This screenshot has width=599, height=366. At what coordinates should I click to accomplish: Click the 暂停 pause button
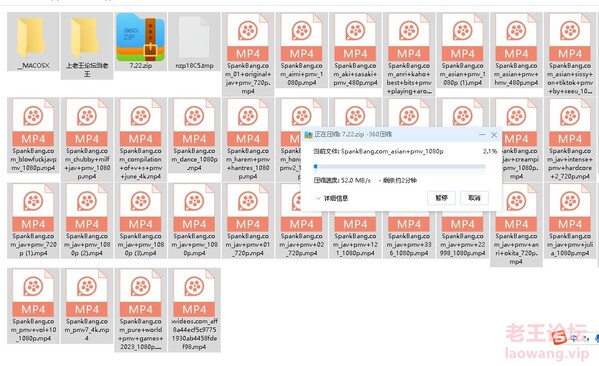[x=441, y=198]
